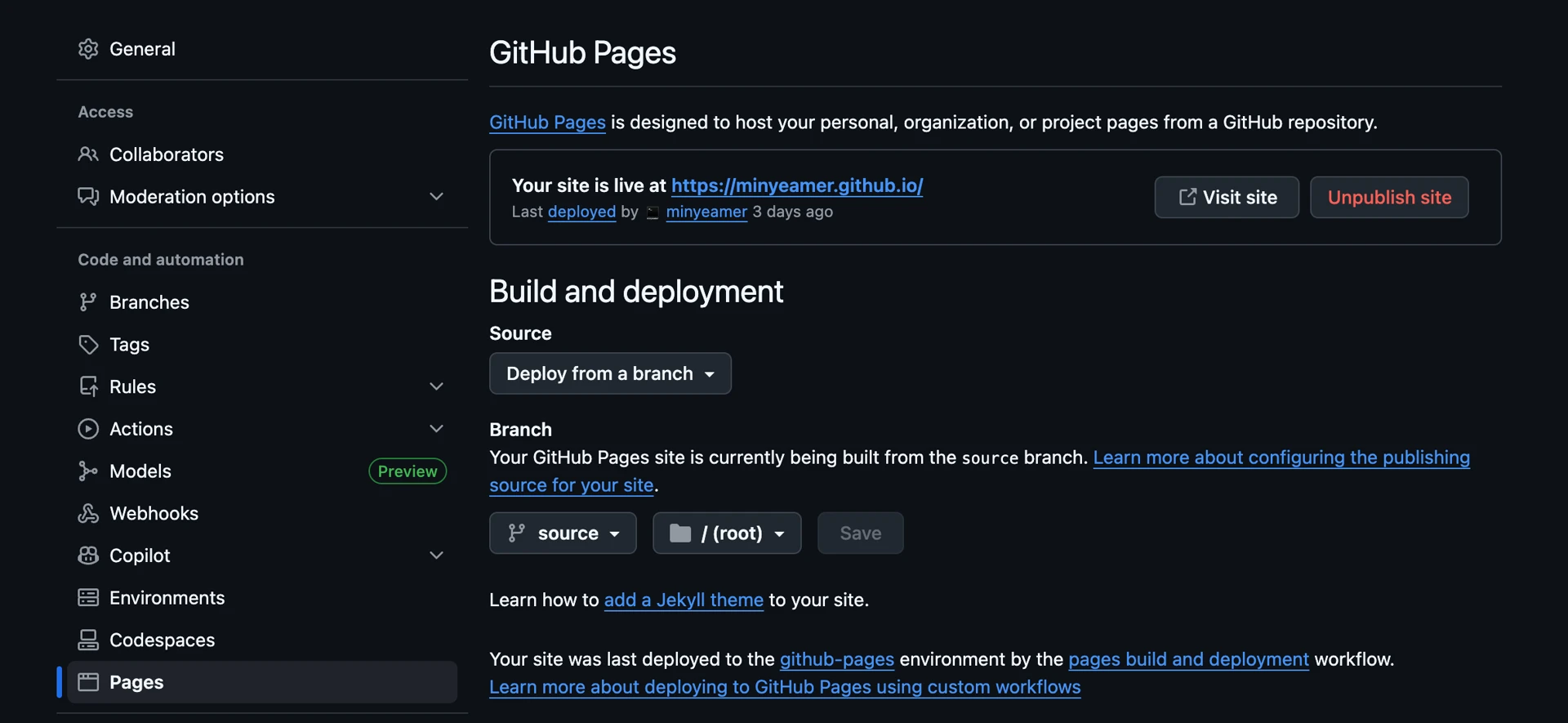
Task: Open Tags settings
Action: click(262, 345)
